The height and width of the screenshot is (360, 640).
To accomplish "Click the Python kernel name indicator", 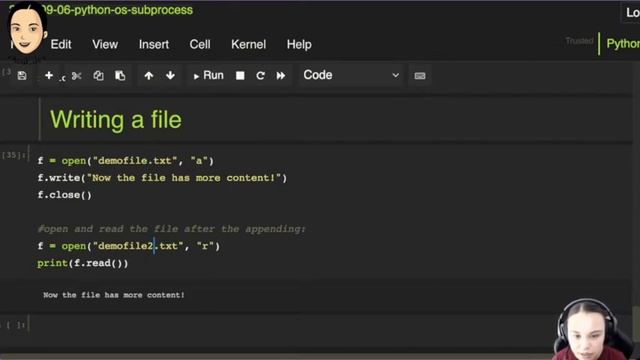I will (623, 43).
